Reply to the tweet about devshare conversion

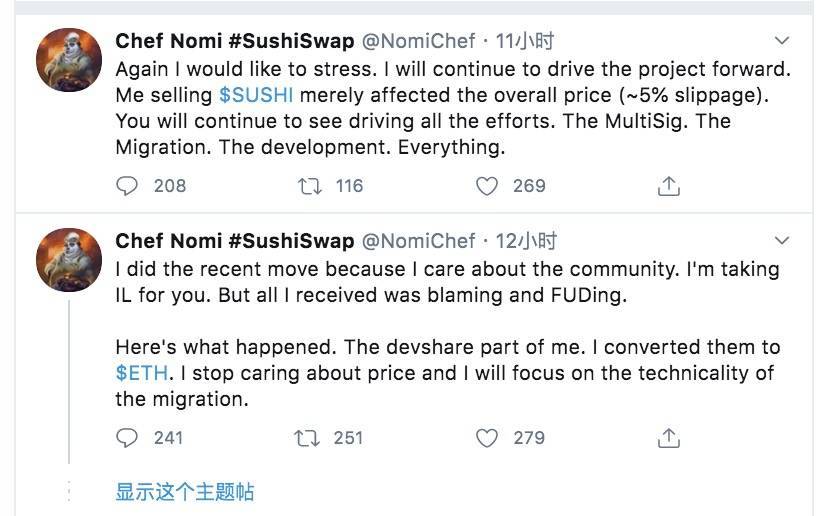tap(127, 437)
